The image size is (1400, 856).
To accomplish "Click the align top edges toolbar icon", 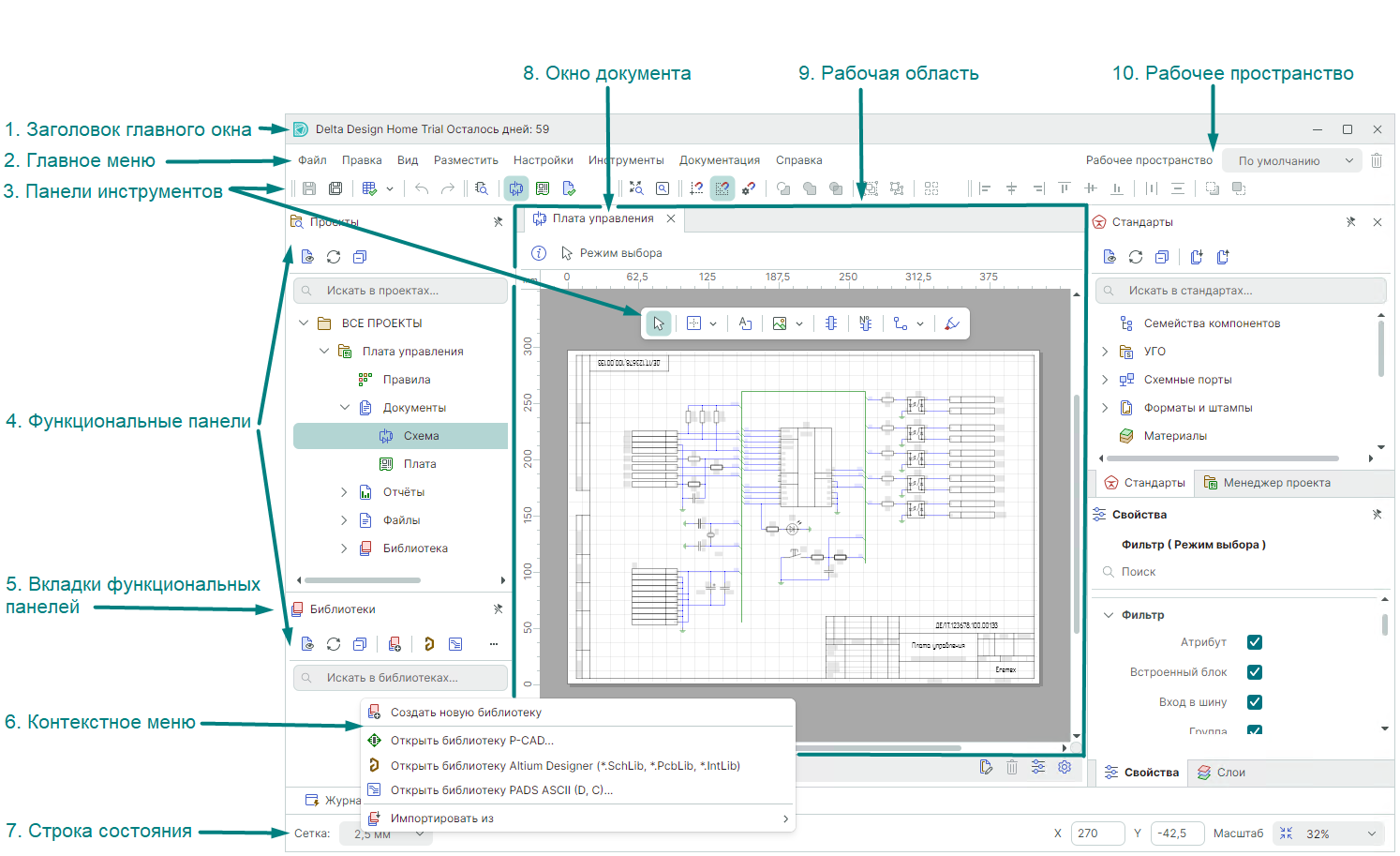I will (x=1065, y=188).
